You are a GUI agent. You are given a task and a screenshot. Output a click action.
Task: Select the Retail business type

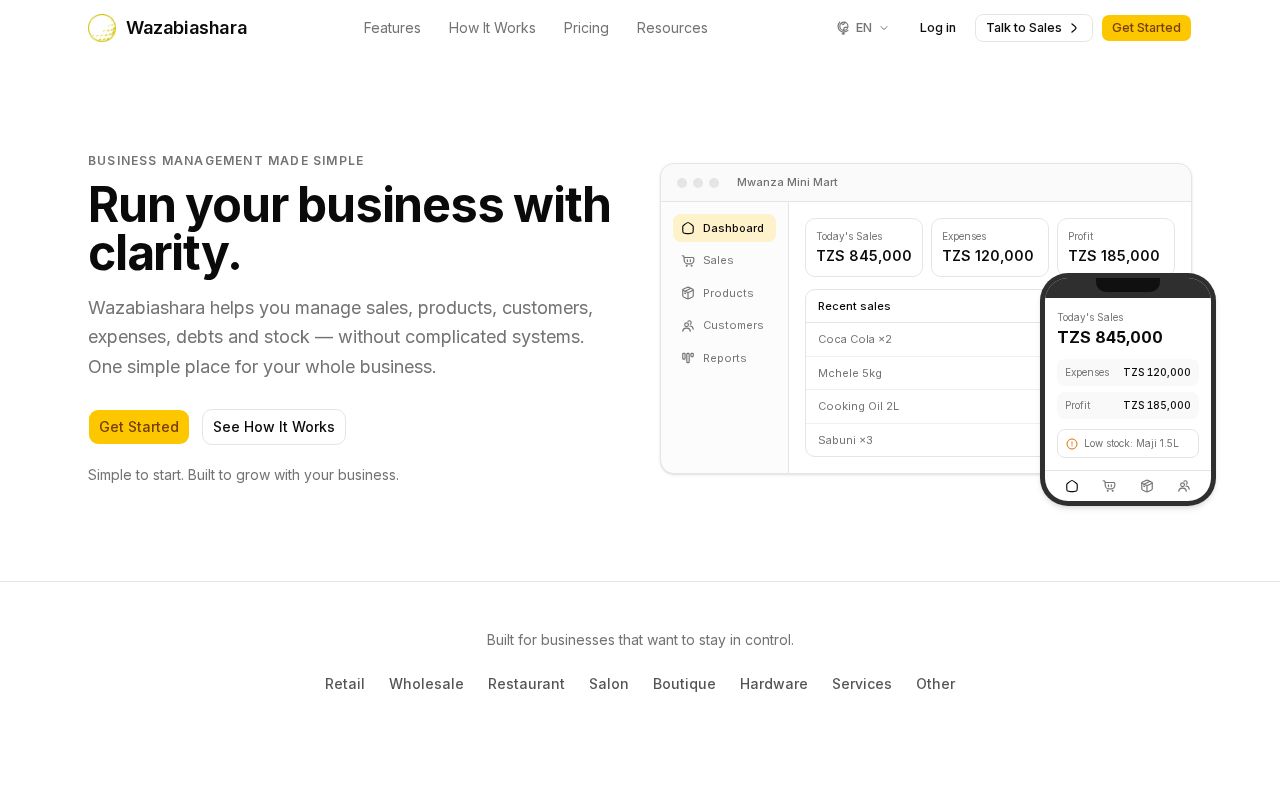coord(345,684)
